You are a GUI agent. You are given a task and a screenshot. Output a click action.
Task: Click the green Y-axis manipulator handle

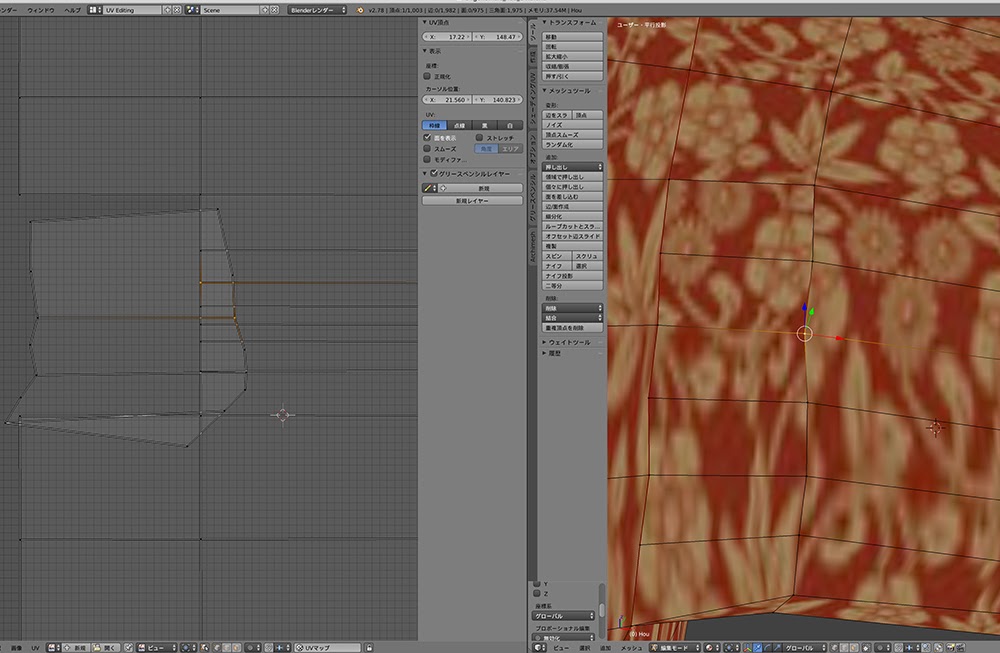pyautogui.click(x=811, y=310)
